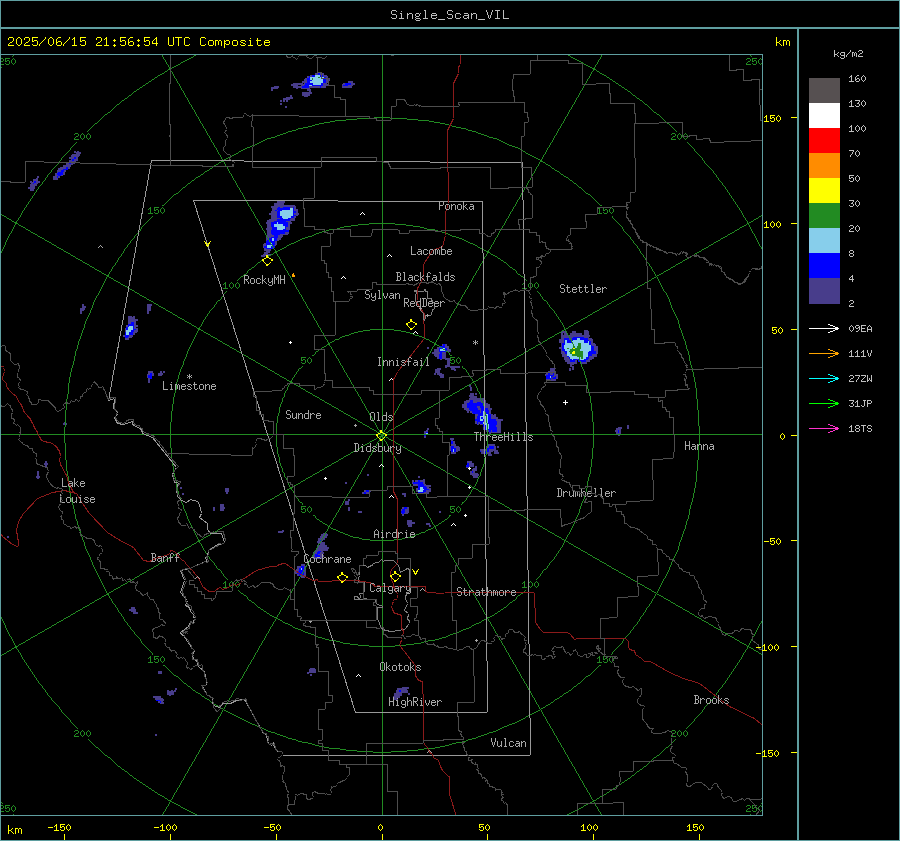Click the RedDeer label
The height and width of the screenshot is (841, 900).
(424, 303)
